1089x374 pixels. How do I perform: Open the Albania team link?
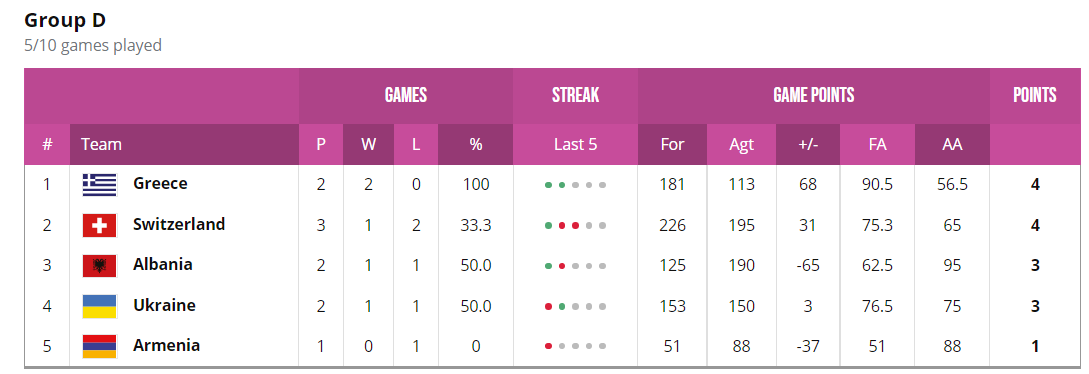coord(163,264)
